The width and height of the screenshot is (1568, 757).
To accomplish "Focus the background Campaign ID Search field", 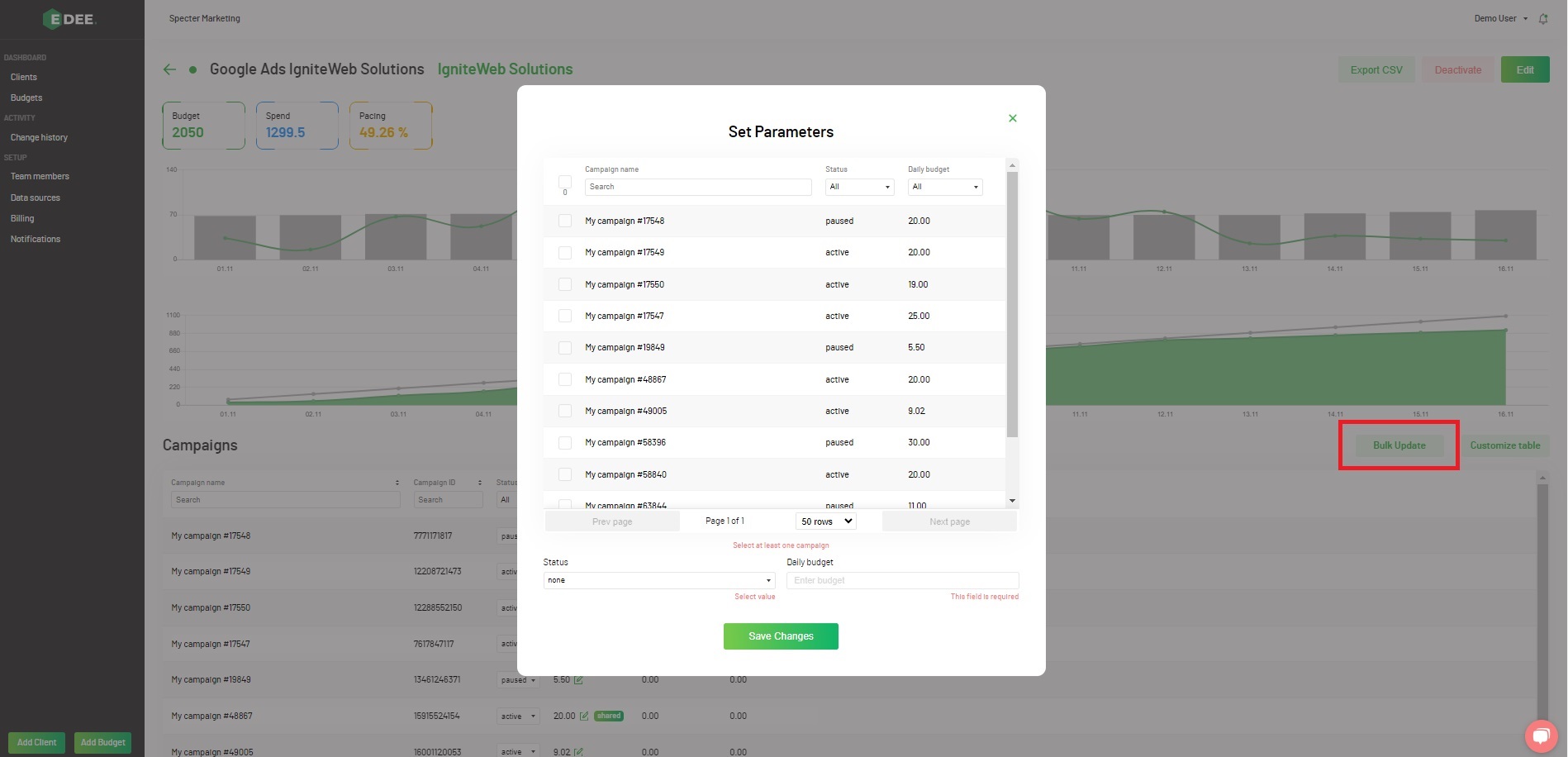I will [x=448, y=500].
